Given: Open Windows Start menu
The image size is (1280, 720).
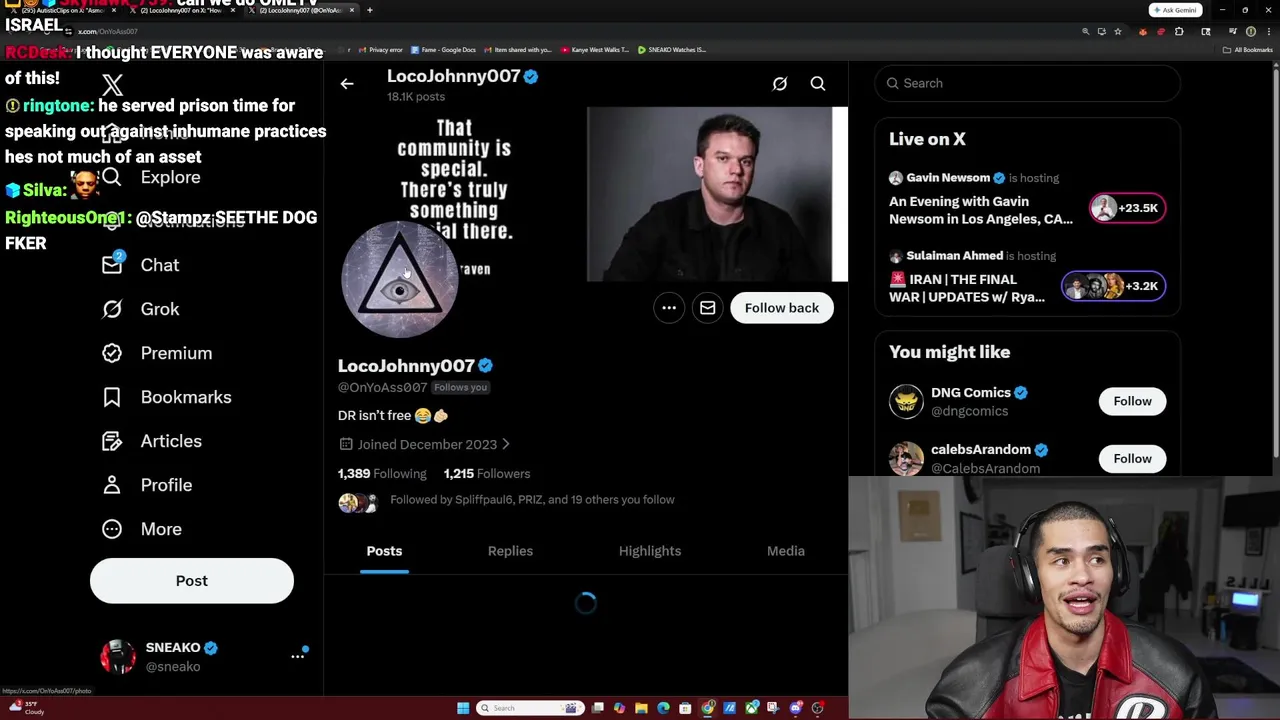Looking at the screenshot, I should tap(463, 708).
